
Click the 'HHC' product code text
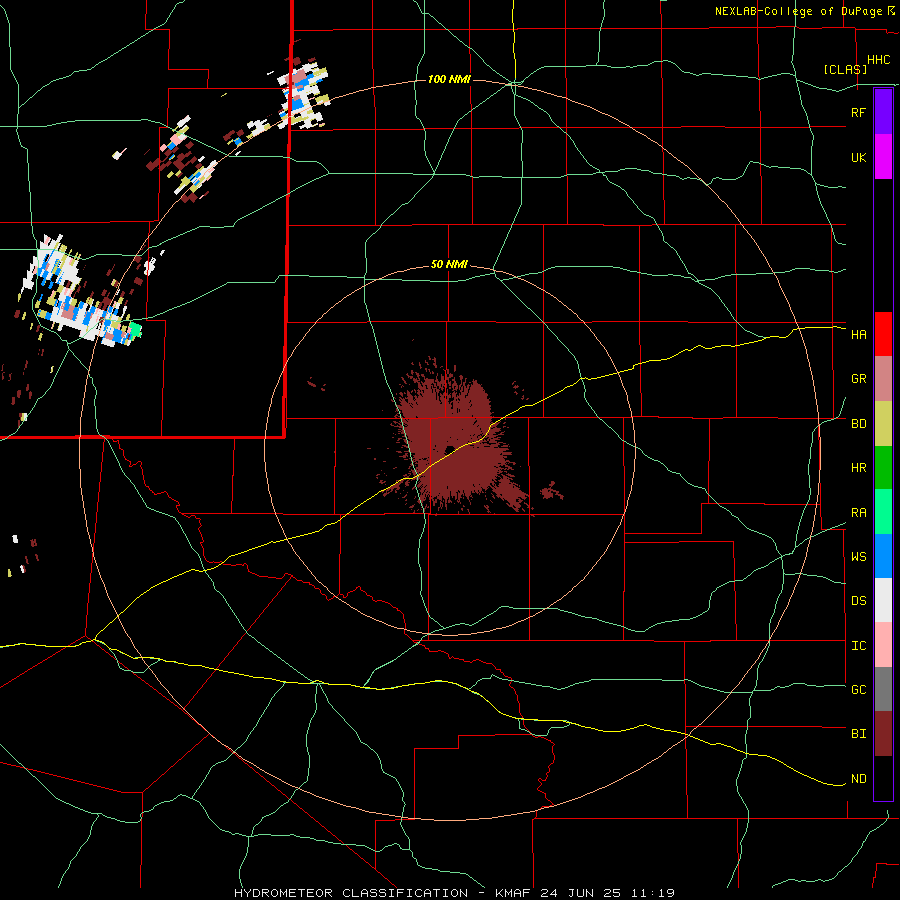(x=879, y=60)
